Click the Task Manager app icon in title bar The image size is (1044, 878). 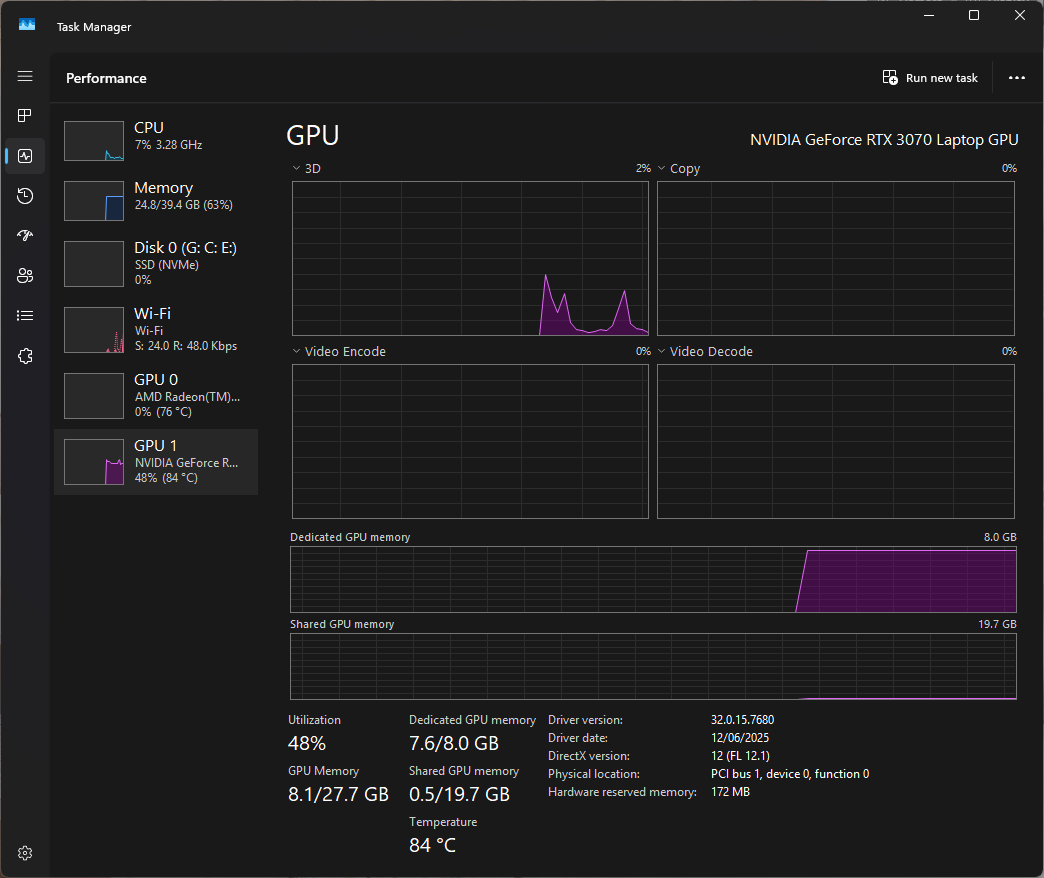click(x=27, y=25)
